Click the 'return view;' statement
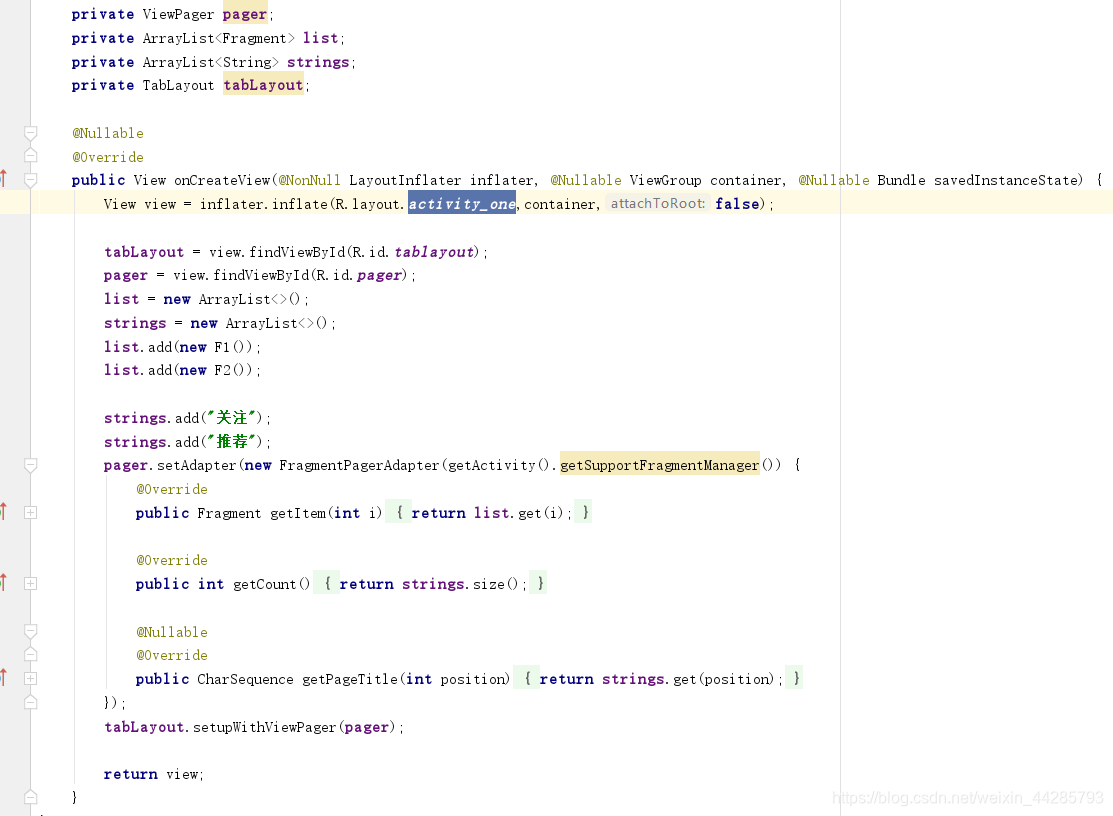This screenshot has width=1113, height=816. 153,774
